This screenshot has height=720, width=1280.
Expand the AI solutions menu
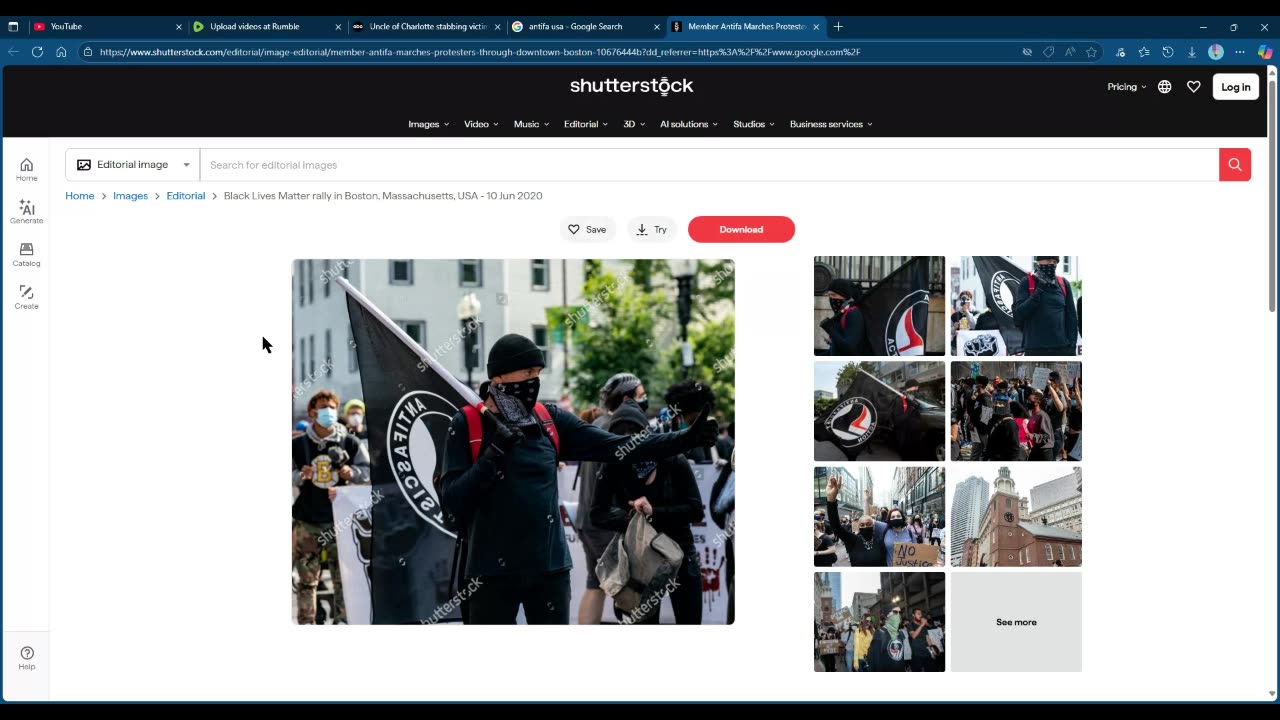(690, 124)
